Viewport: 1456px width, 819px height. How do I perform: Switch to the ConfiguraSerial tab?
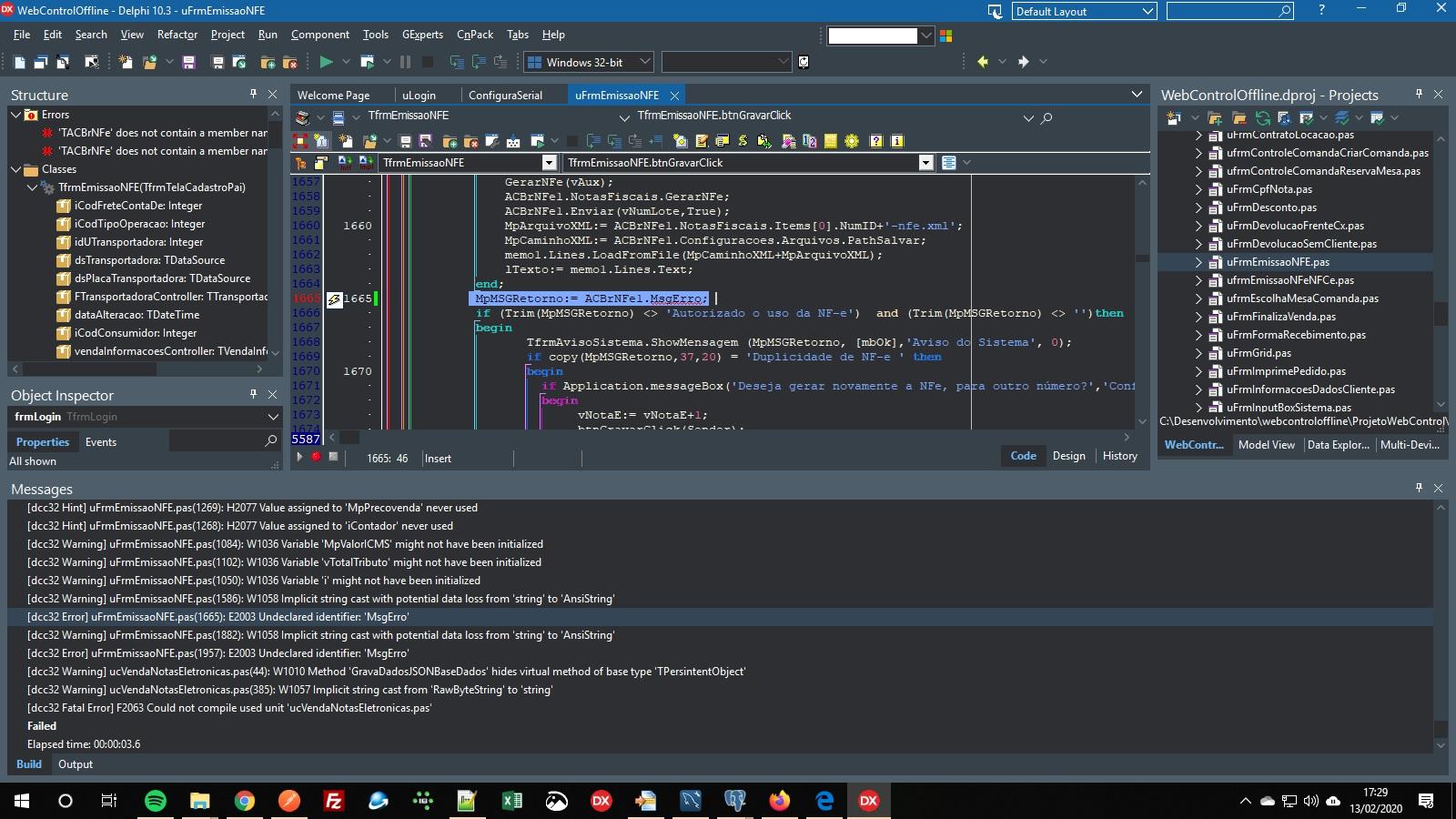point(505,95)
